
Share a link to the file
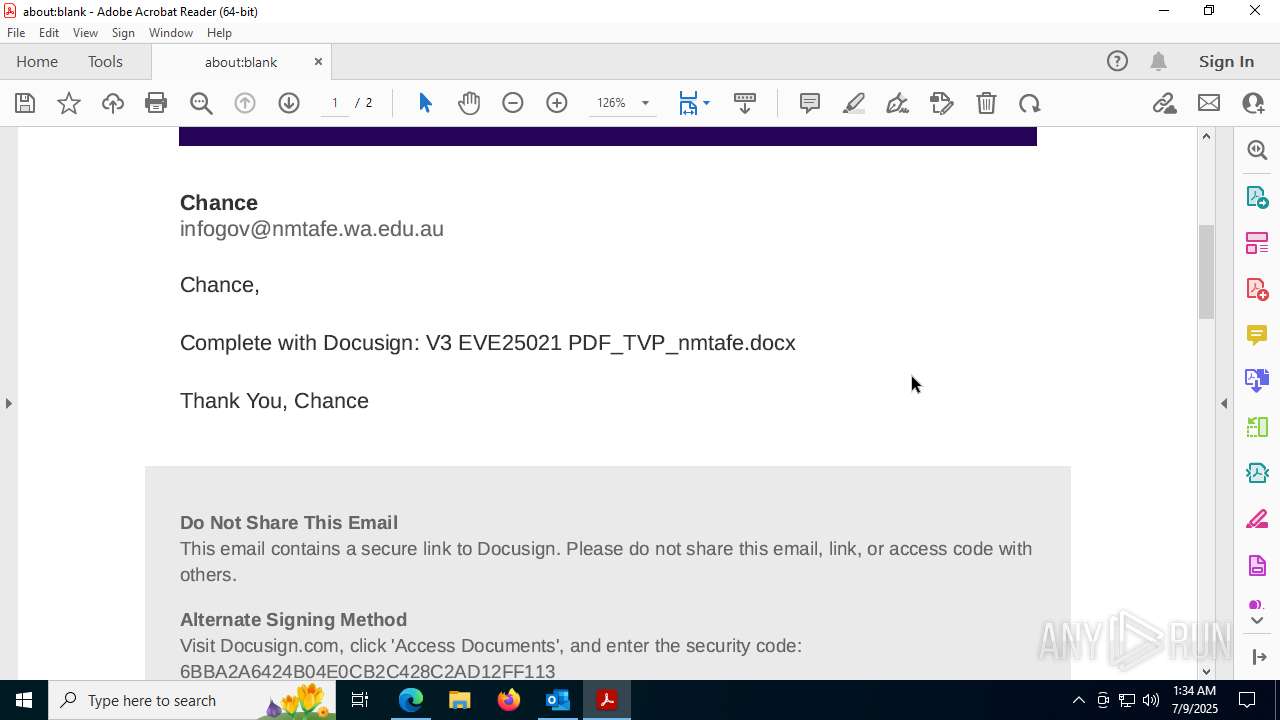coord(1164,103)
